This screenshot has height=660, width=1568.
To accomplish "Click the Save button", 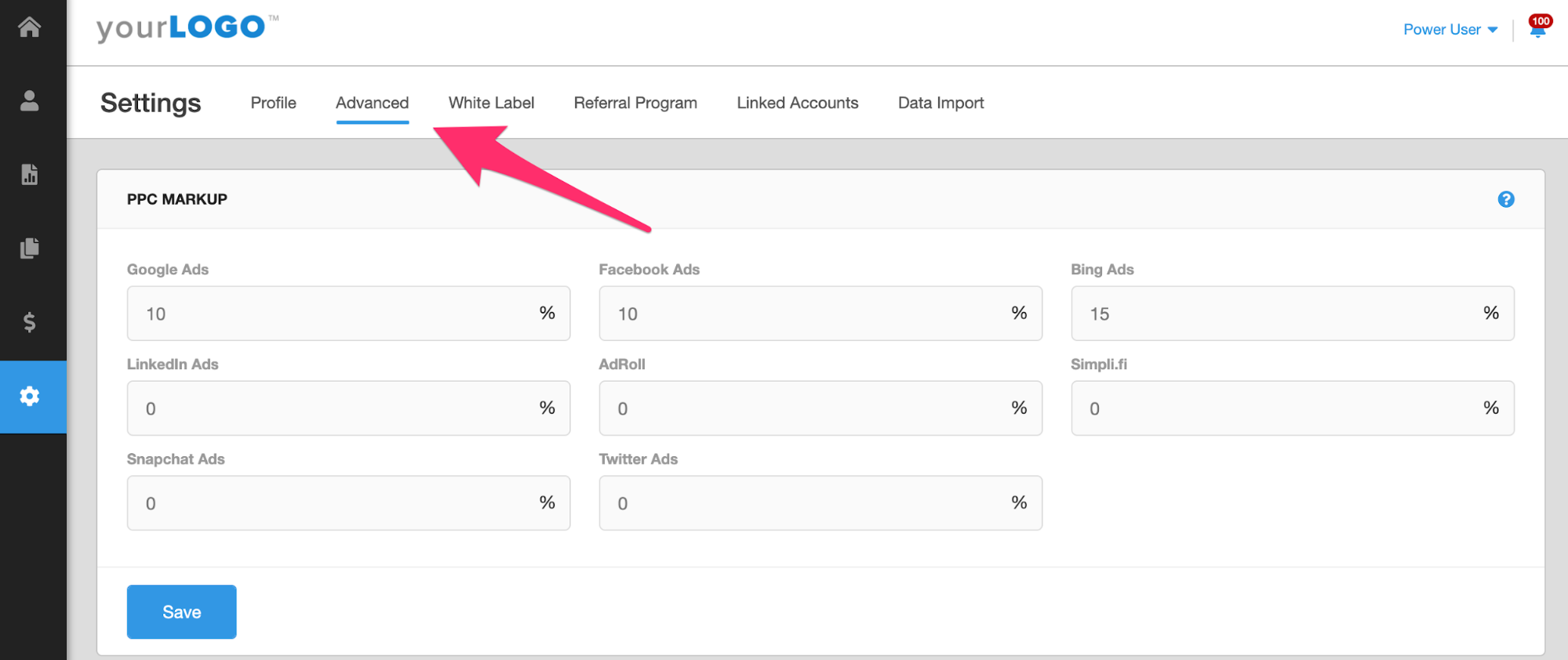I will 181,611.
